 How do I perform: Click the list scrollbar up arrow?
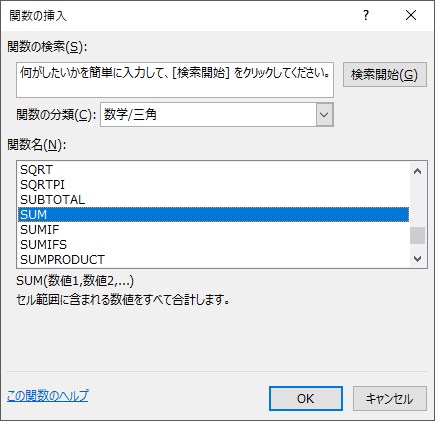[x=418, y=171]
